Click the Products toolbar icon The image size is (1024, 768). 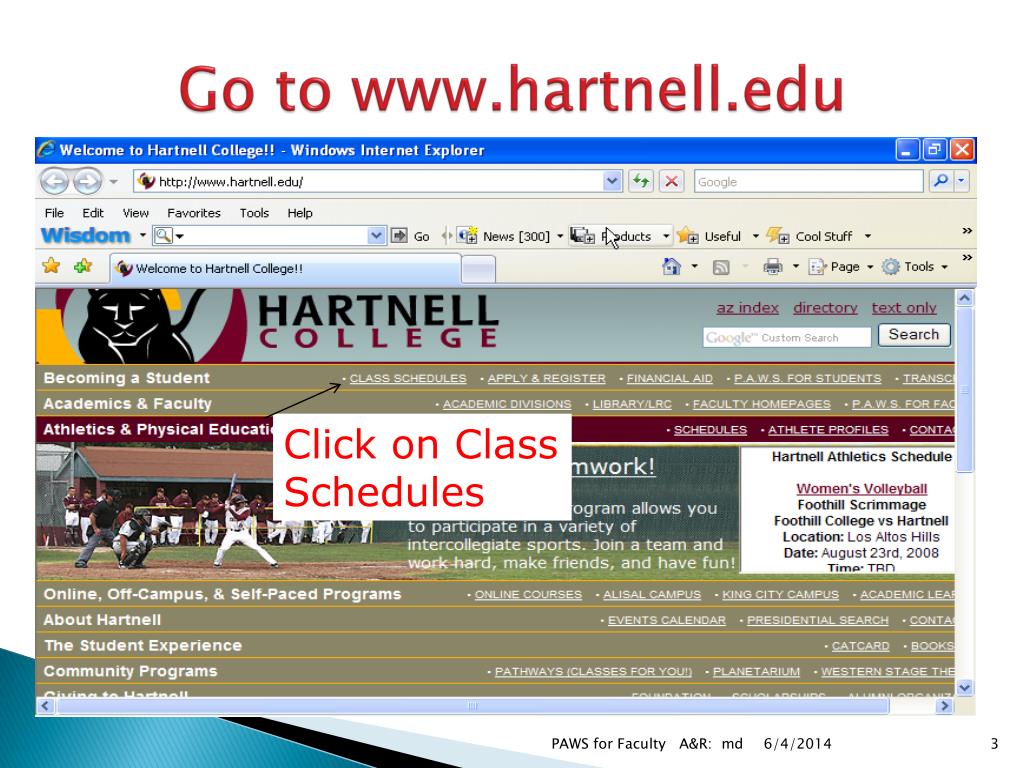pyautogui.click(x=583, y=236)
